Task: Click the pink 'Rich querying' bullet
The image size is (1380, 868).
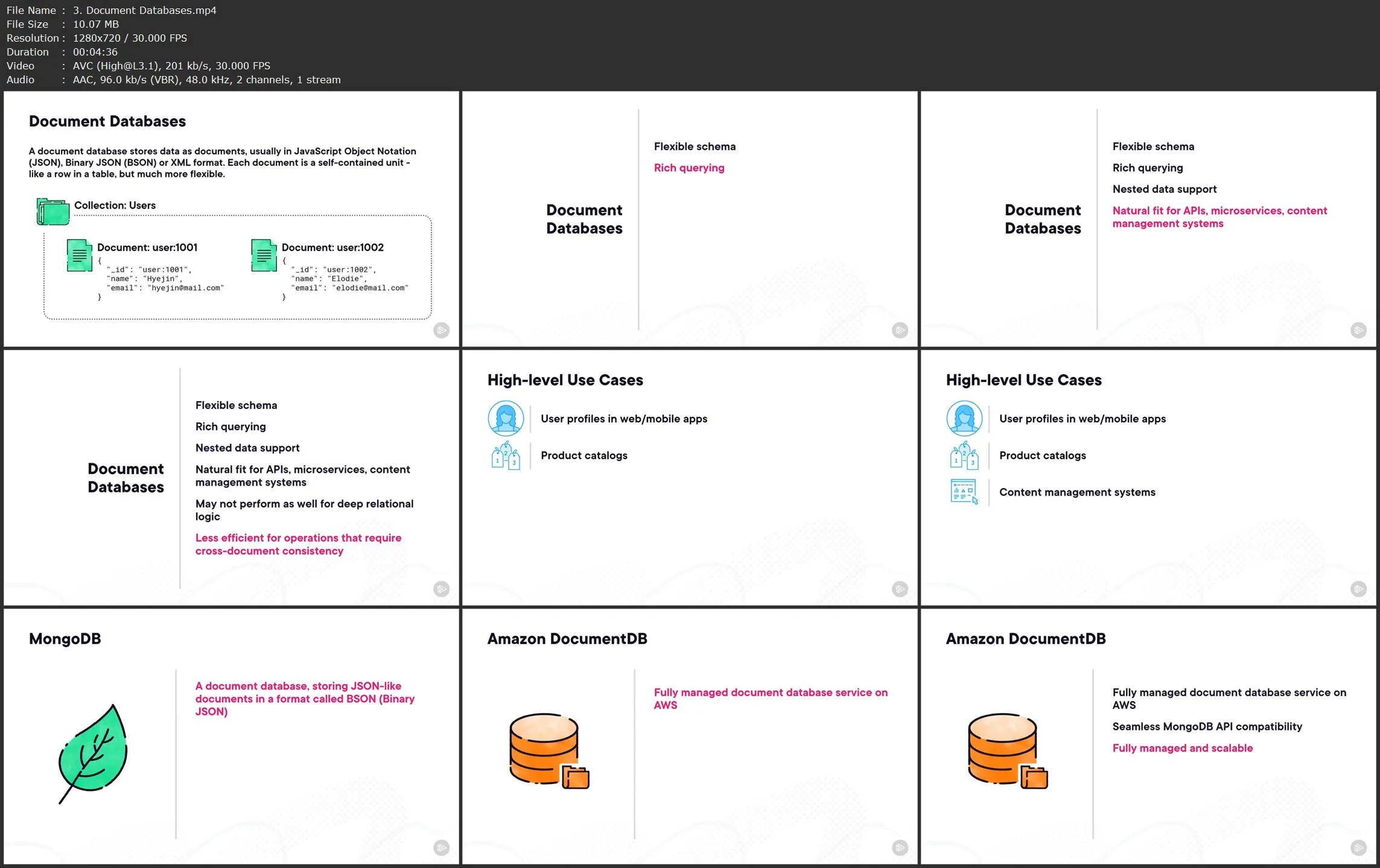Action: (x=689, y=168)
